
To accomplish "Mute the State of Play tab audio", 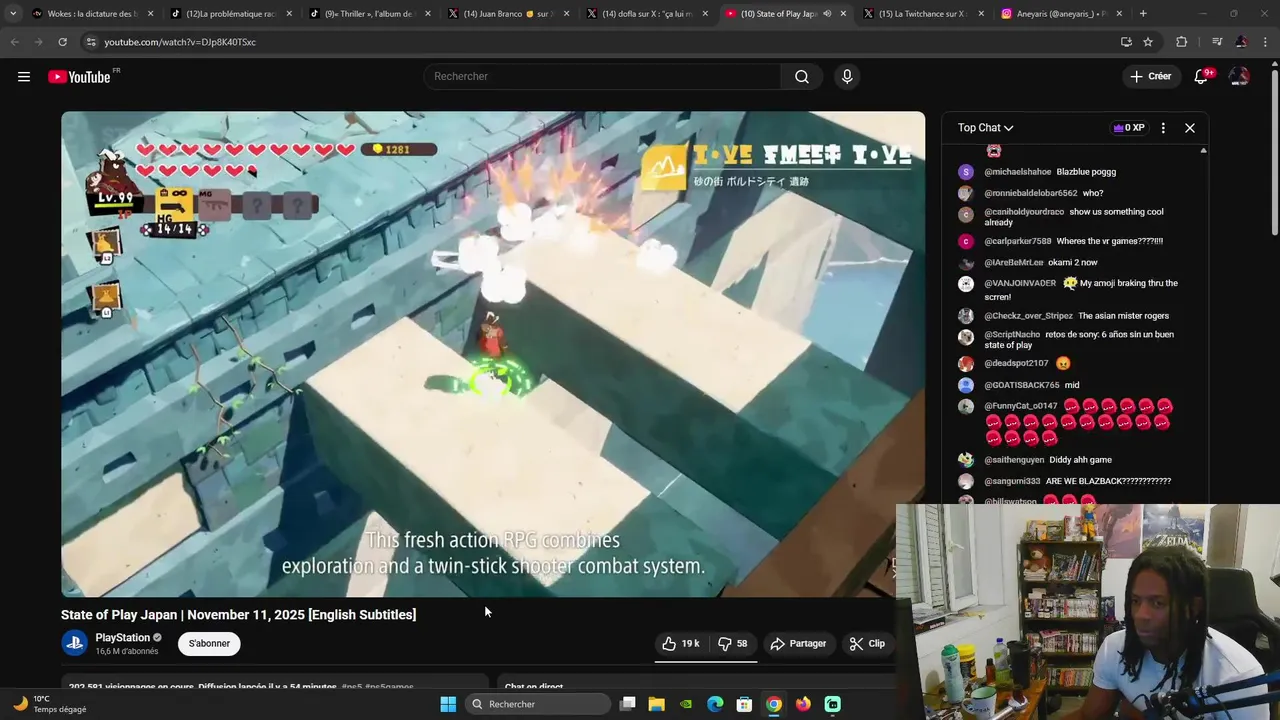I will (826, 14).
